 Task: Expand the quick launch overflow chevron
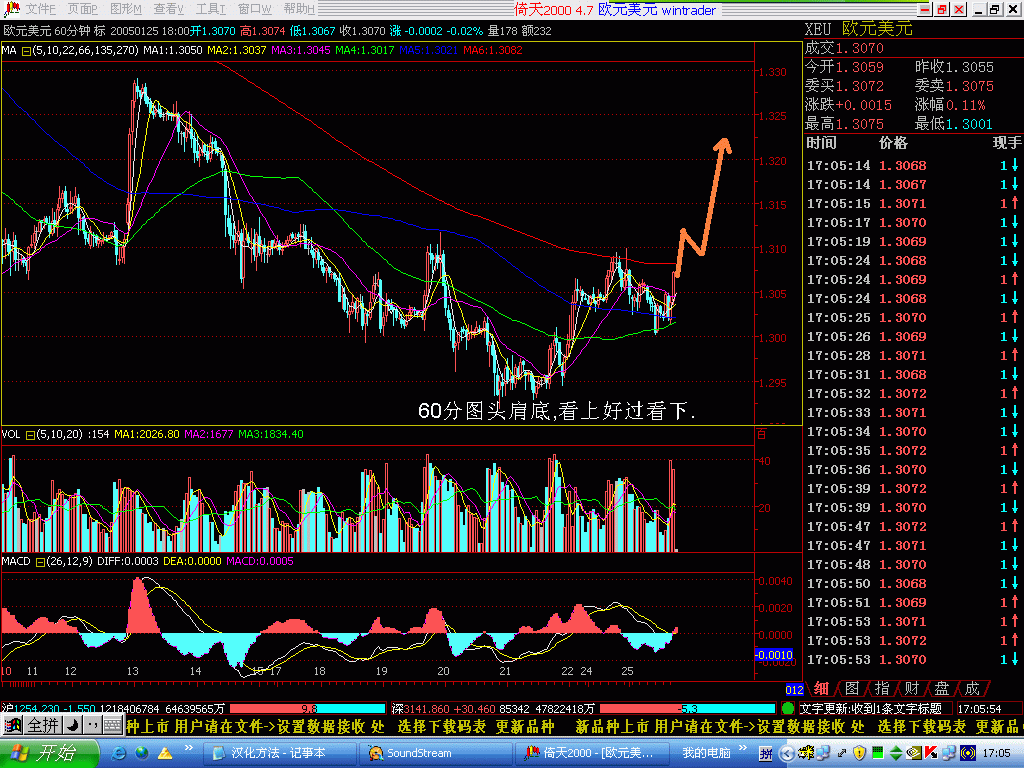tap(189, 748)
